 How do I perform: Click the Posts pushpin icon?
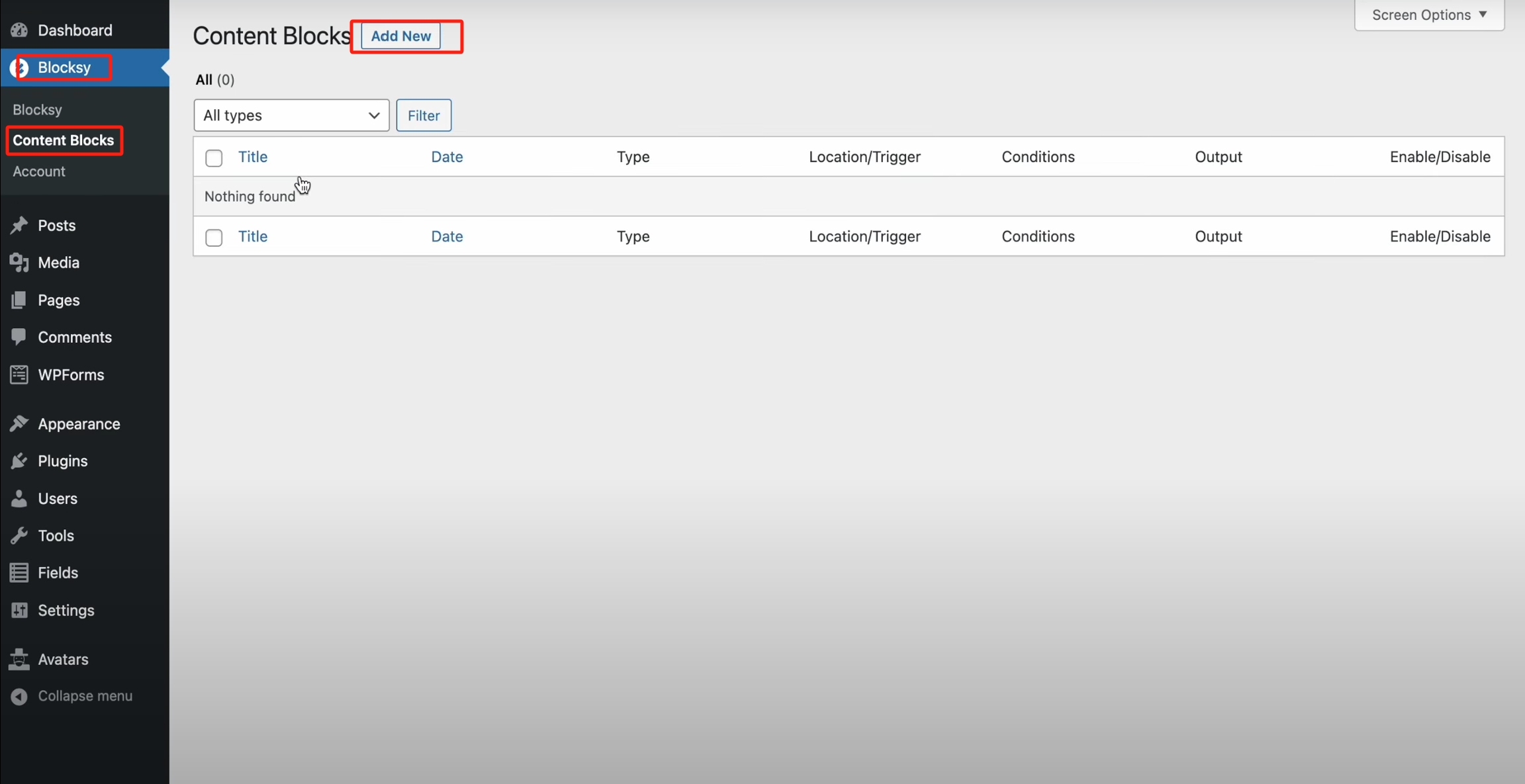[19, 226]
